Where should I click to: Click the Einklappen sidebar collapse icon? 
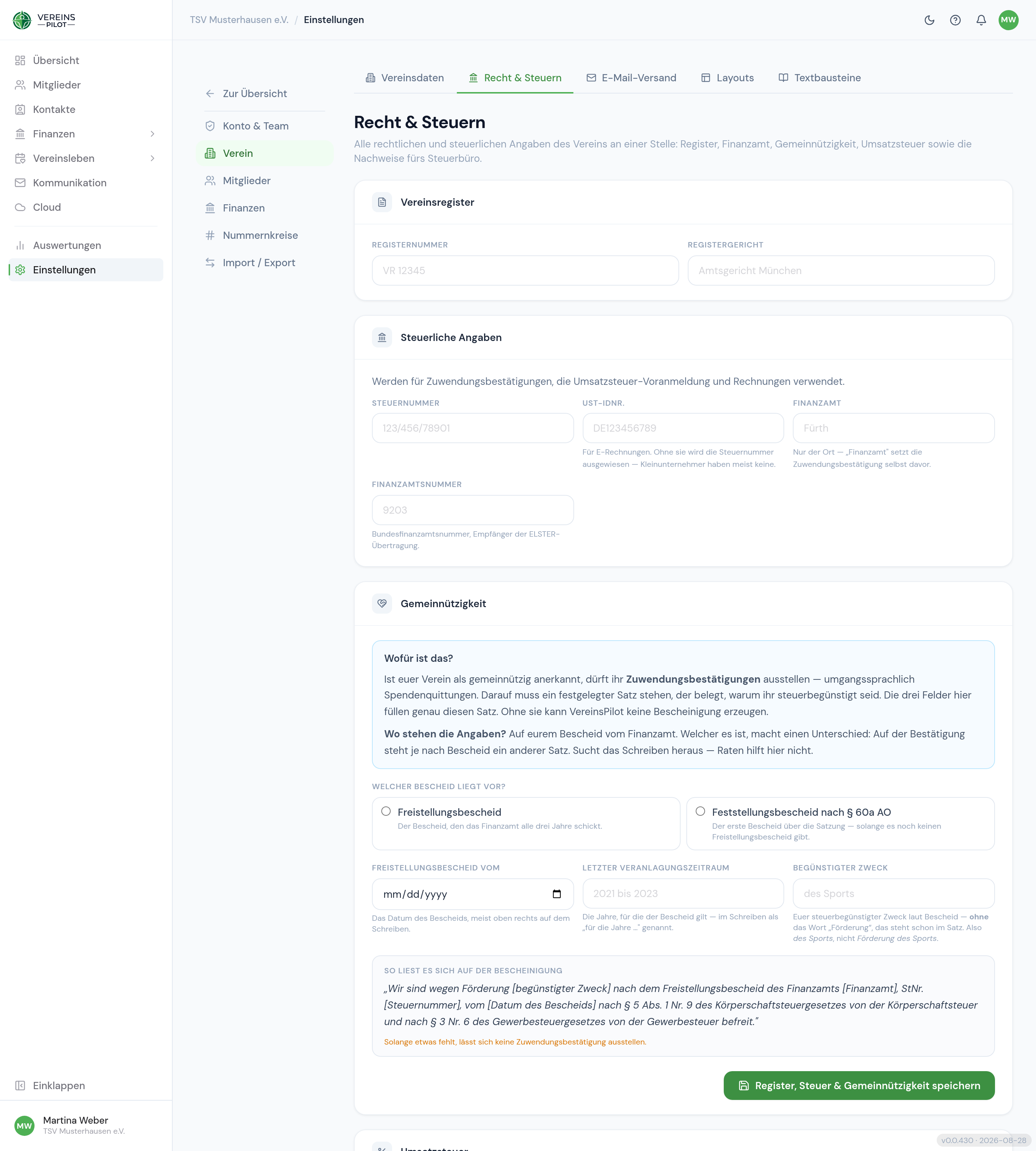(21, 1085)
